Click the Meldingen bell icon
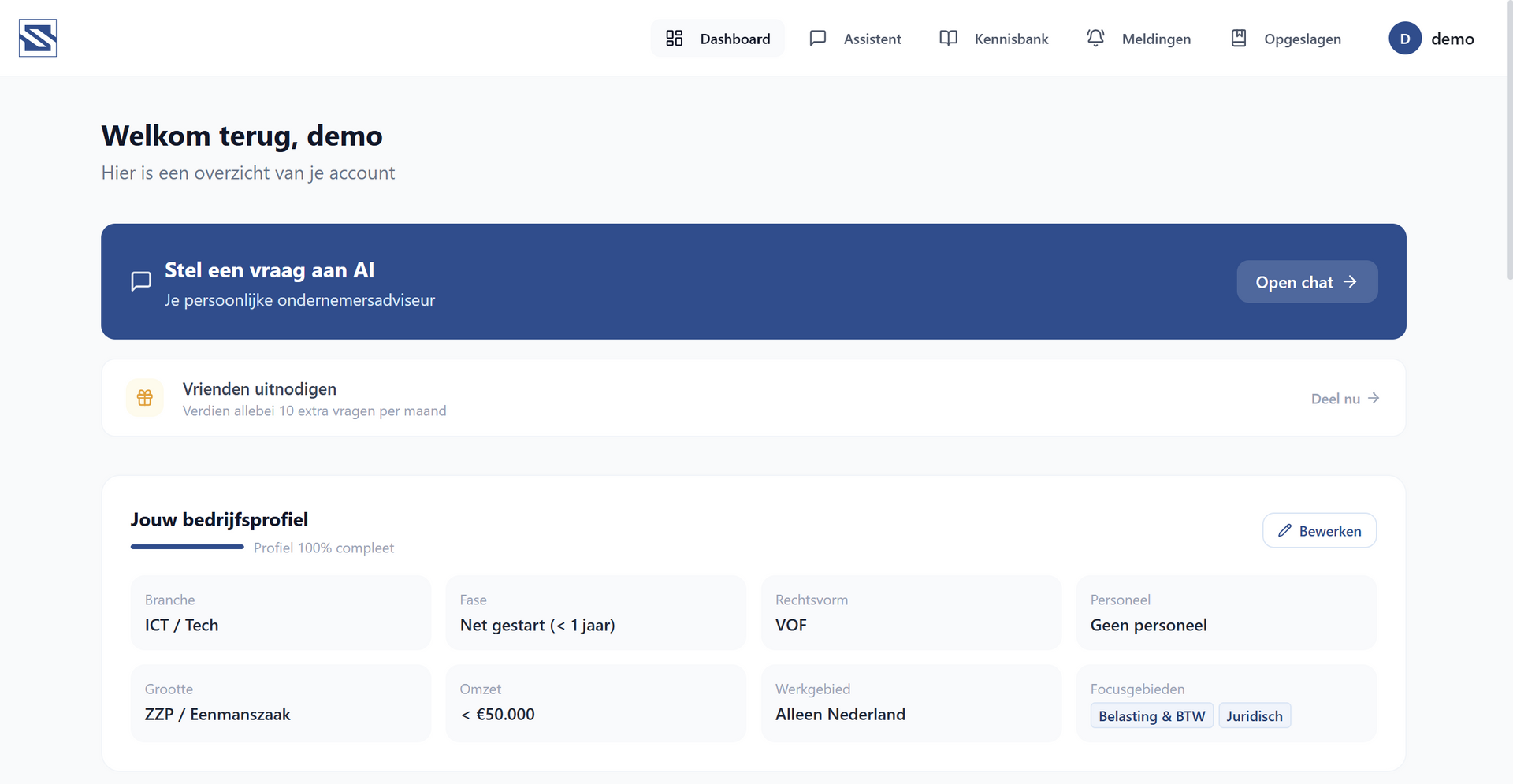Image resolution: width=1513 pixels, height=784 pixels. point(1095,38)
